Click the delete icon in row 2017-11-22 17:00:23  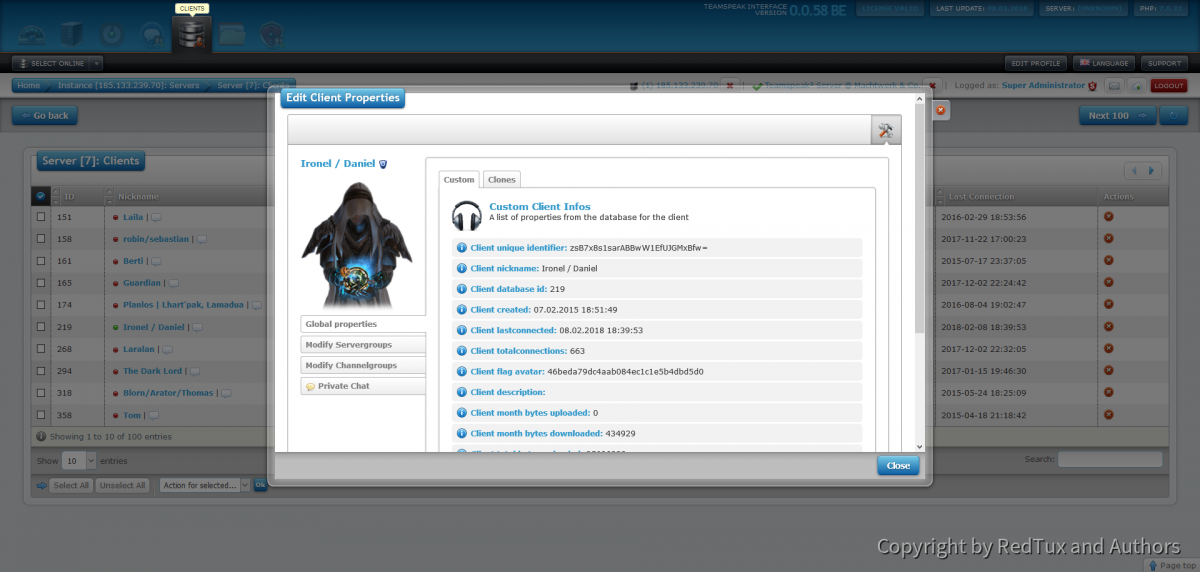tap(1108, 238)
